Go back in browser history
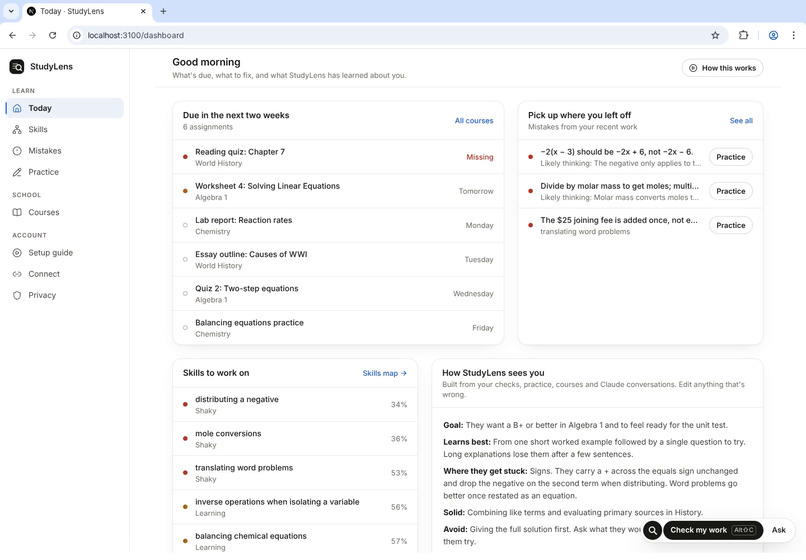Screen dimensions: 806x560 (x=13, y=35)
